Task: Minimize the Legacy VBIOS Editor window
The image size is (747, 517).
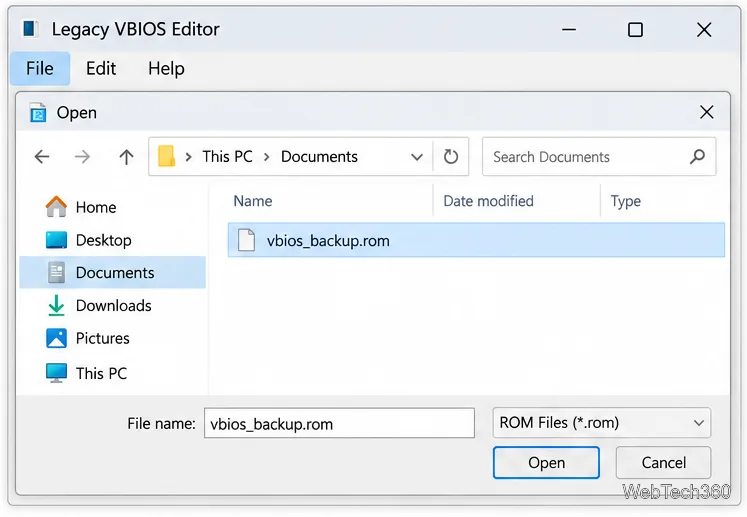Action: tap(569, 30)
